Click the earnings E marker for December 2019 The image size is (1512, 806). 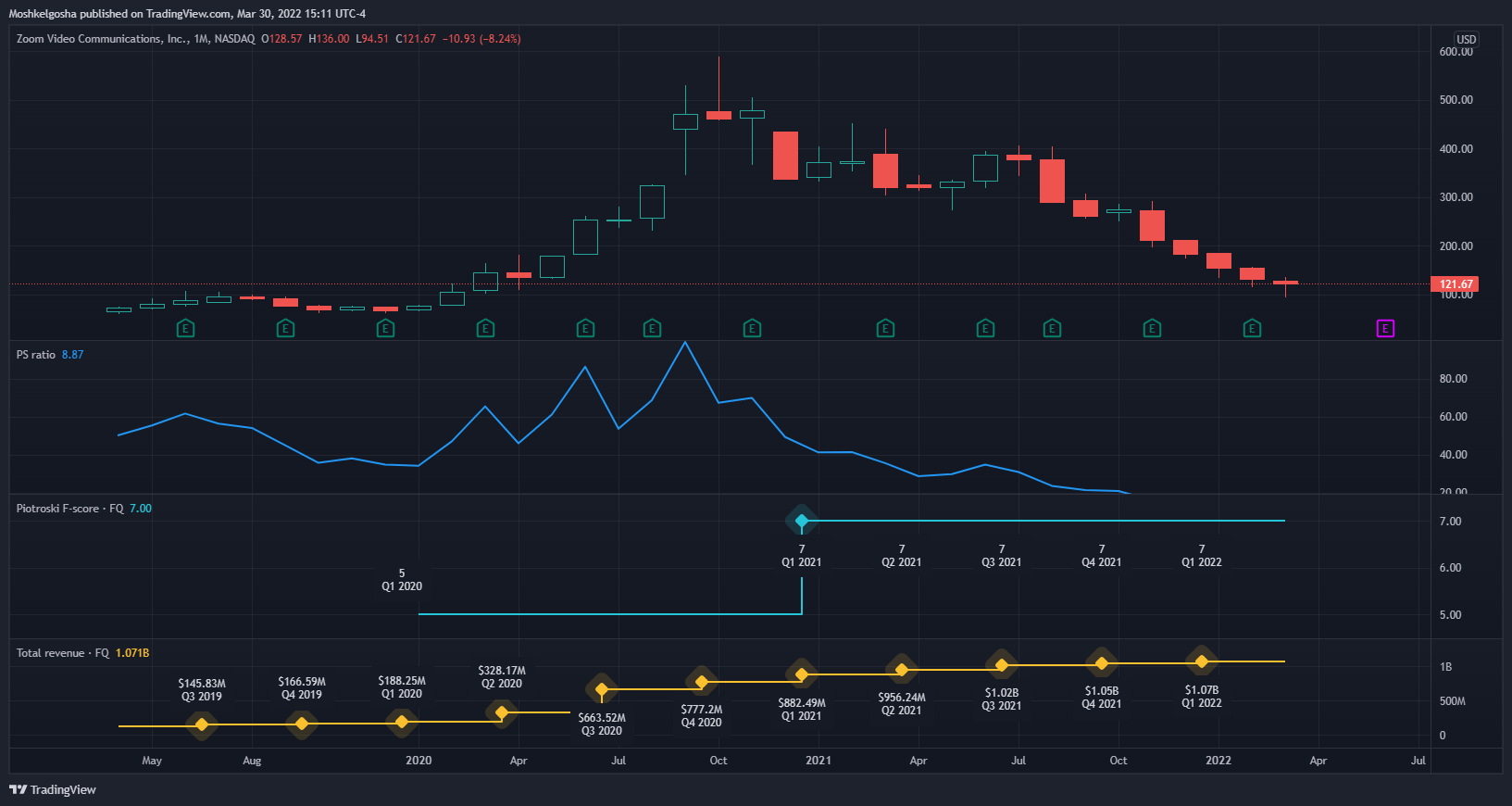(385, 328)
